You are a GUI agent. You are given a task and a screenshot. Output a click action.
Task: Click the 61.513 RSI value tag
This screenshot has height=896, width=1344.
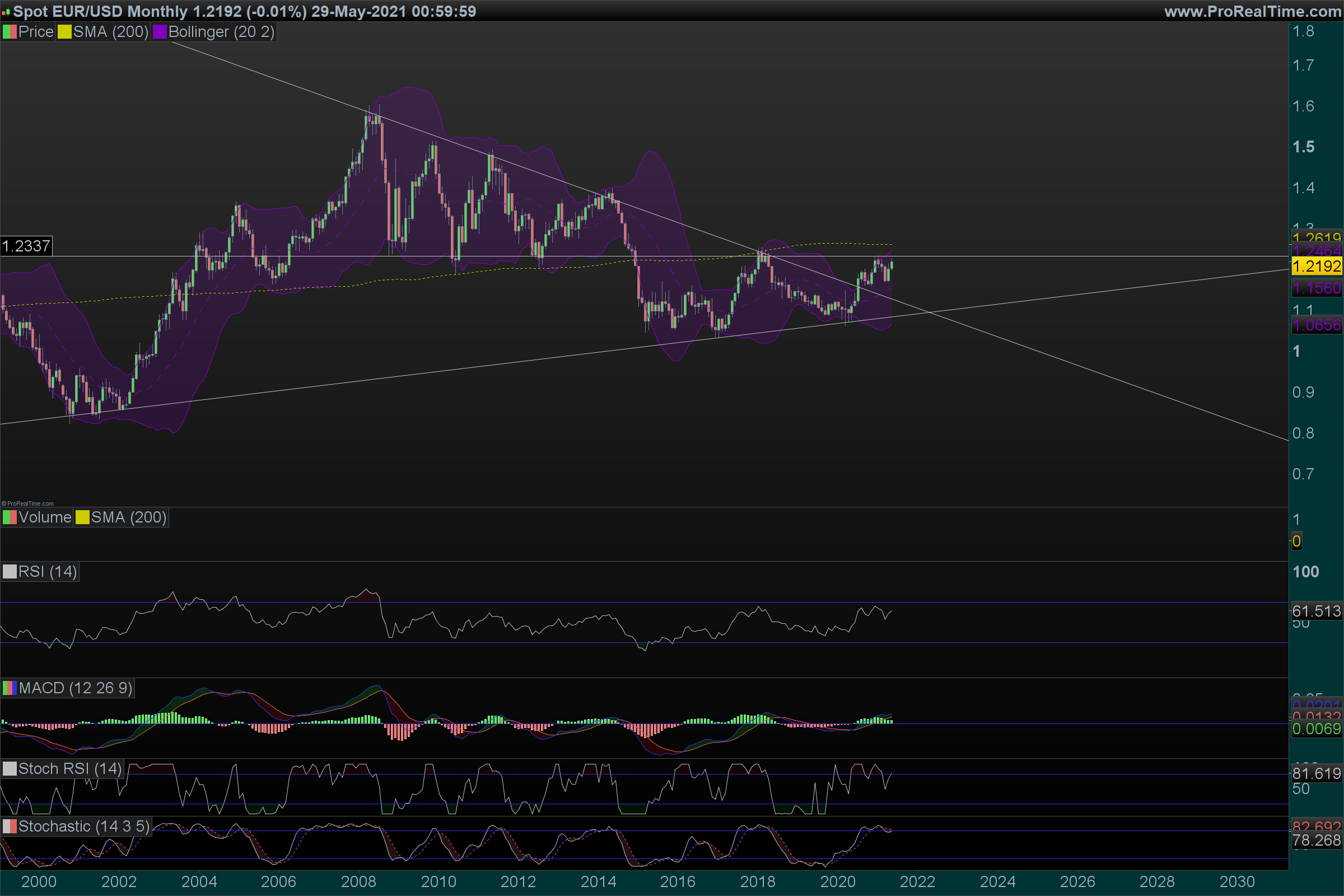coord(1316,612)
